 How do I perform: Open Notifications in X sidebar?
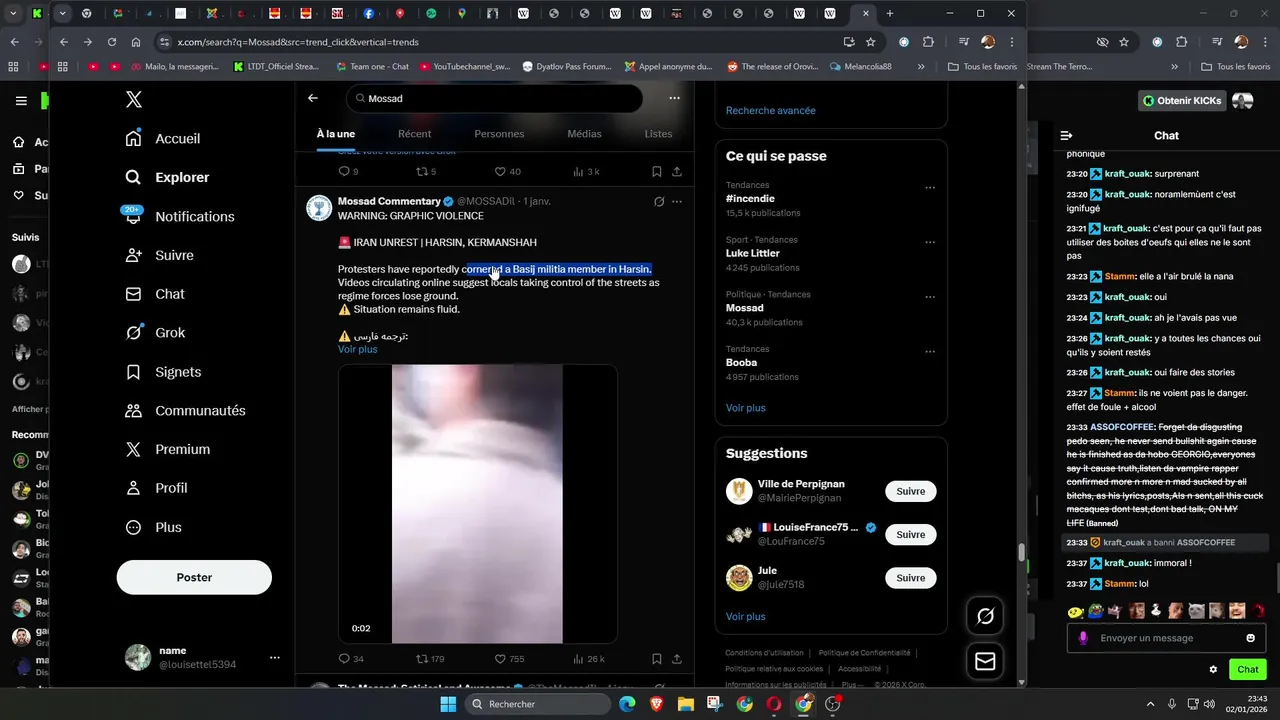179,217
